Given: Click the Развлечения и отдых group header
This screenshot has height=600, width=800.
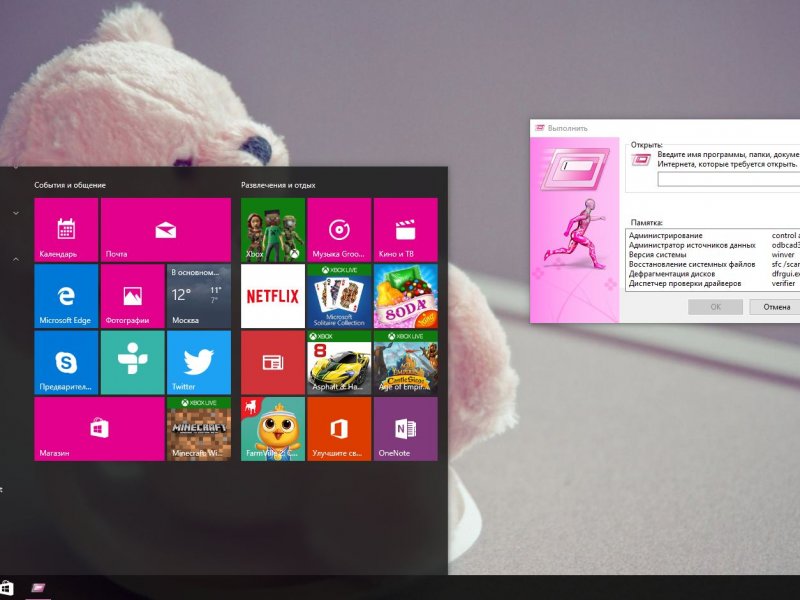Looking at the screenshot, I should tap(278, 185).
